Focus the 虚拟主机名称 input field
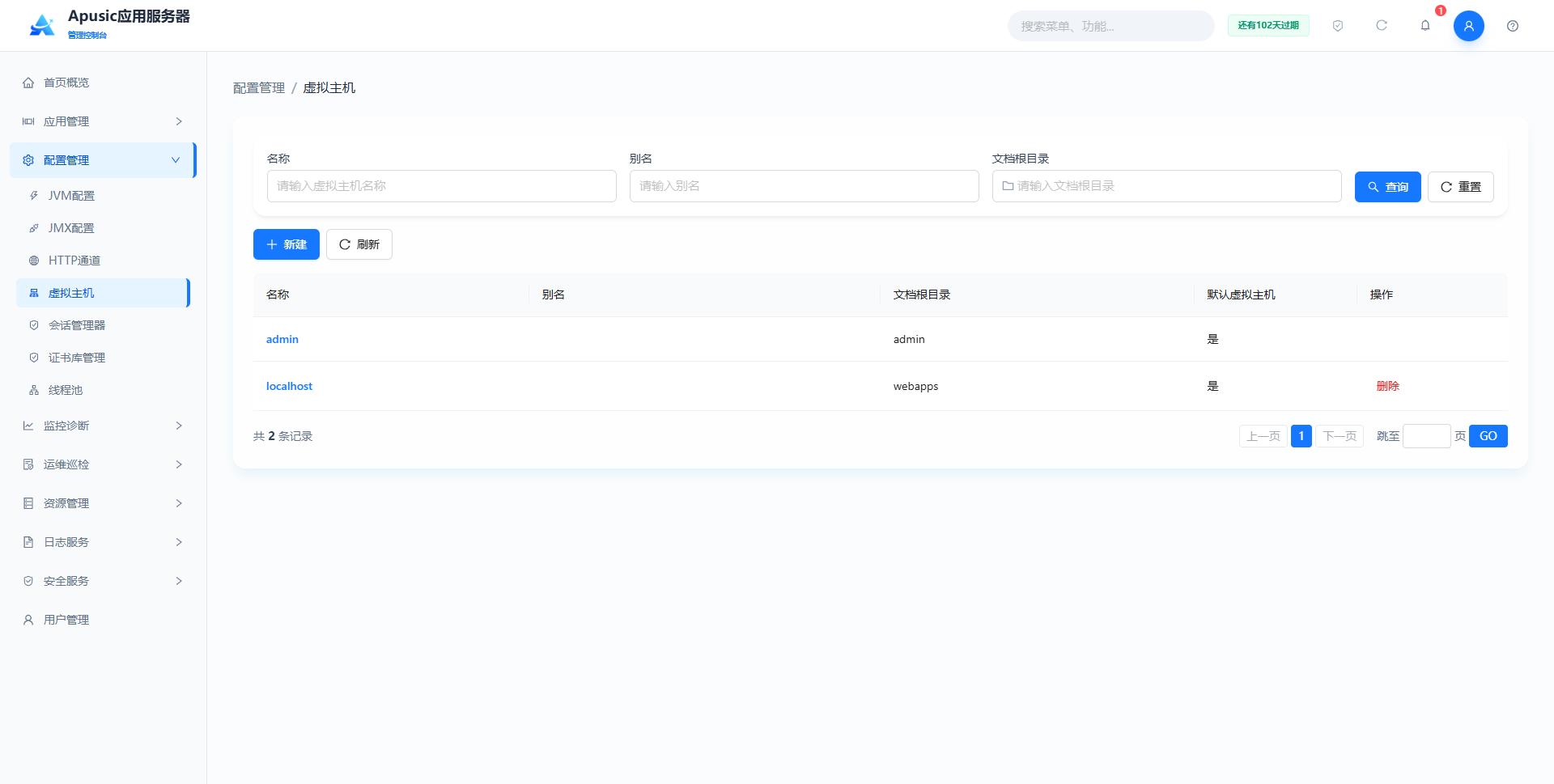 [442, 186]
